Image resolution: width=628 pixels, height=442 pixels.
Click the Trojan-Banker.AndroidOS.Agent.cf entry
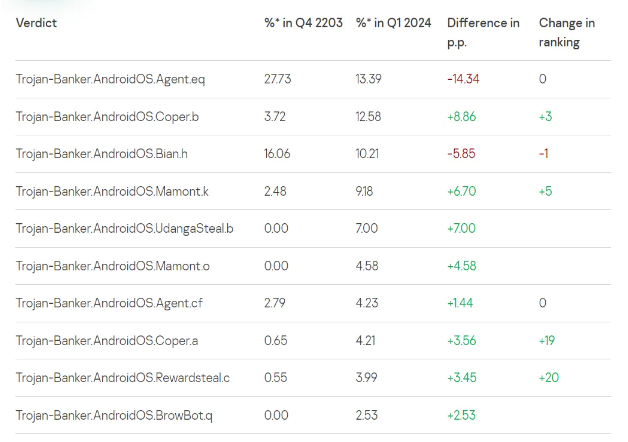coord(109,303)
